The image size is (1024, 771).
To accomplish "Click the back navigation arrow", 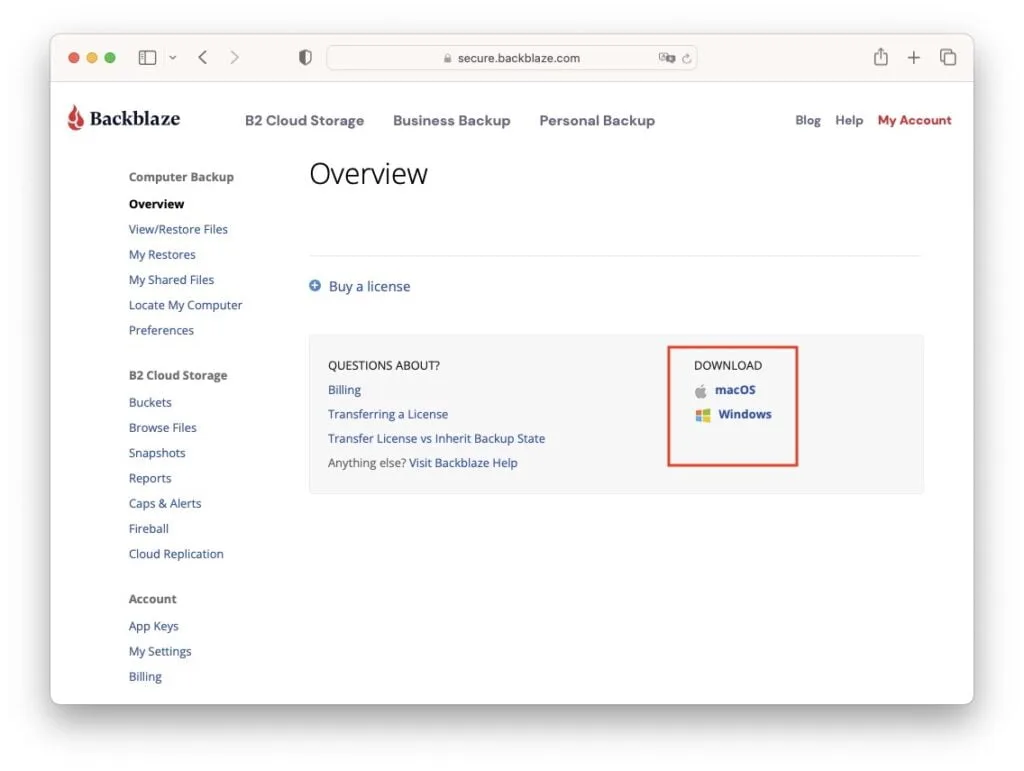I will (202, 57).
